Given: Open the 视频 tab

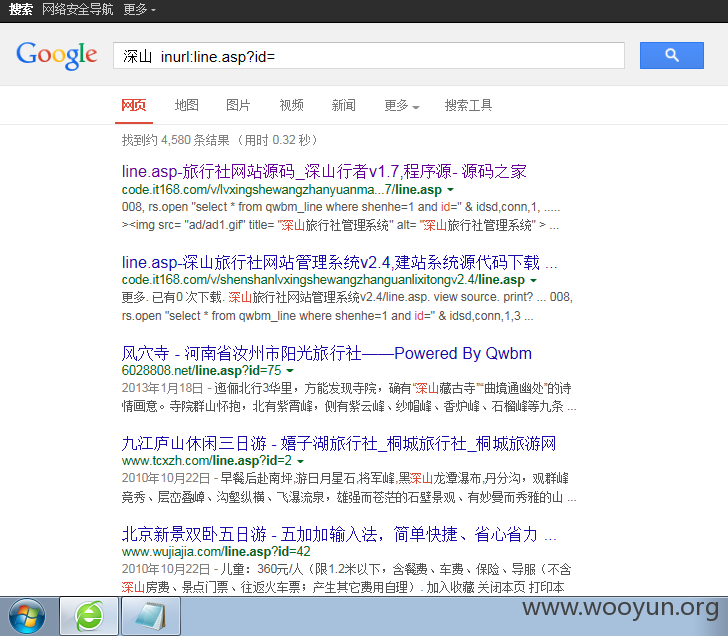Looking at the screenshot, I should 292,105.
